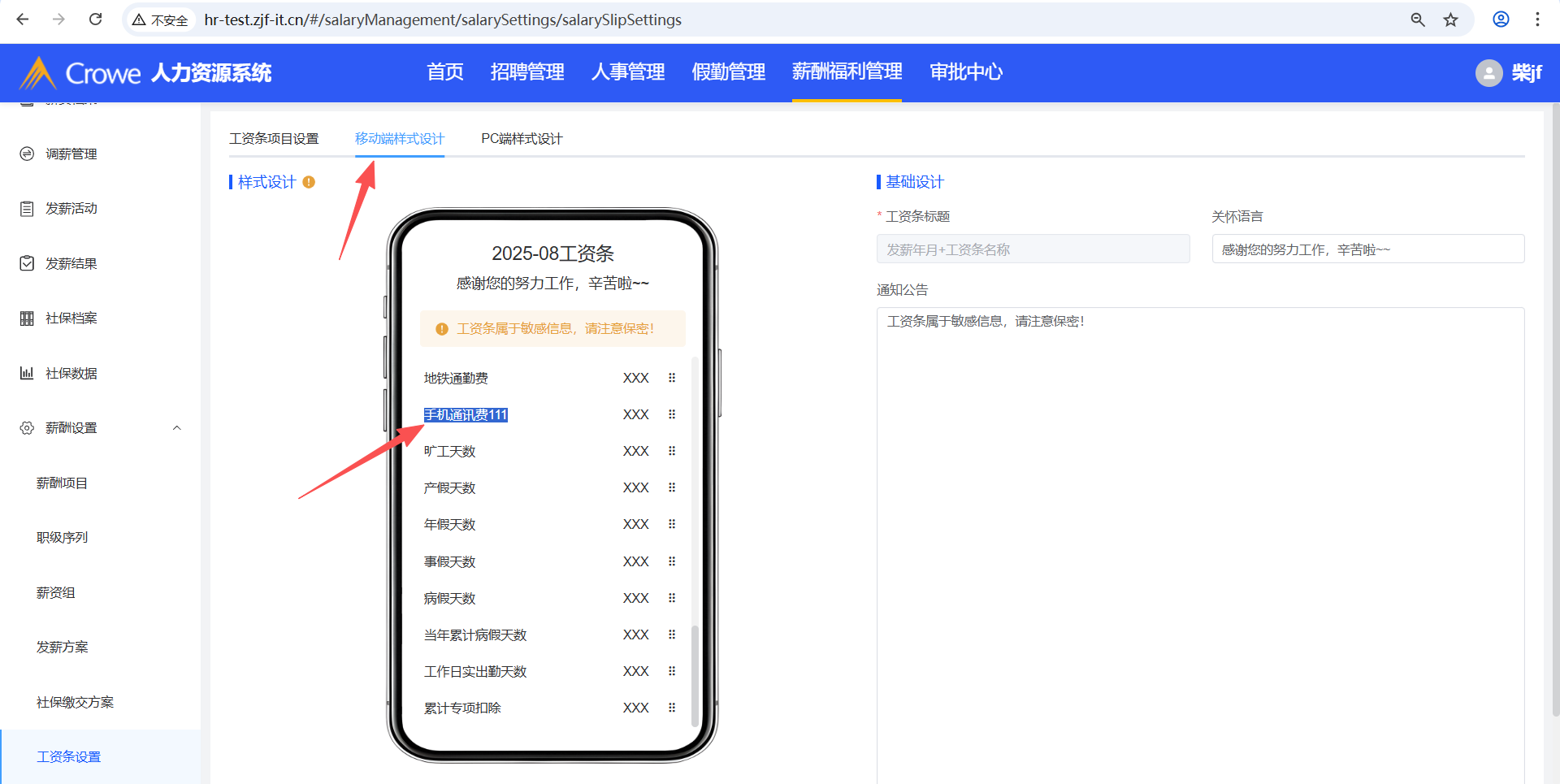Click the 调薪管理 sidebar icon
Image resolution: width=1560 pixels, height=784 pixels.
[x=27, y=154]
